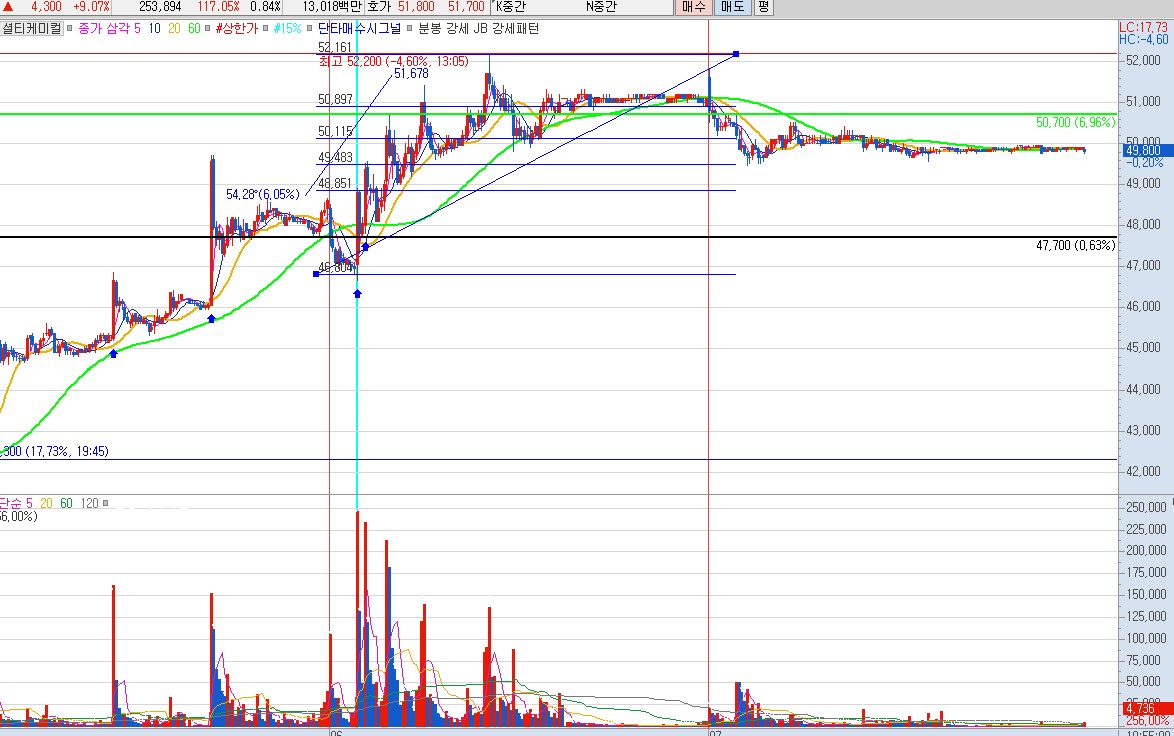The image size is (1174, 736).
Task: Select the orange 20 moving average label in price legend
Action: click(x=174, y=28)
